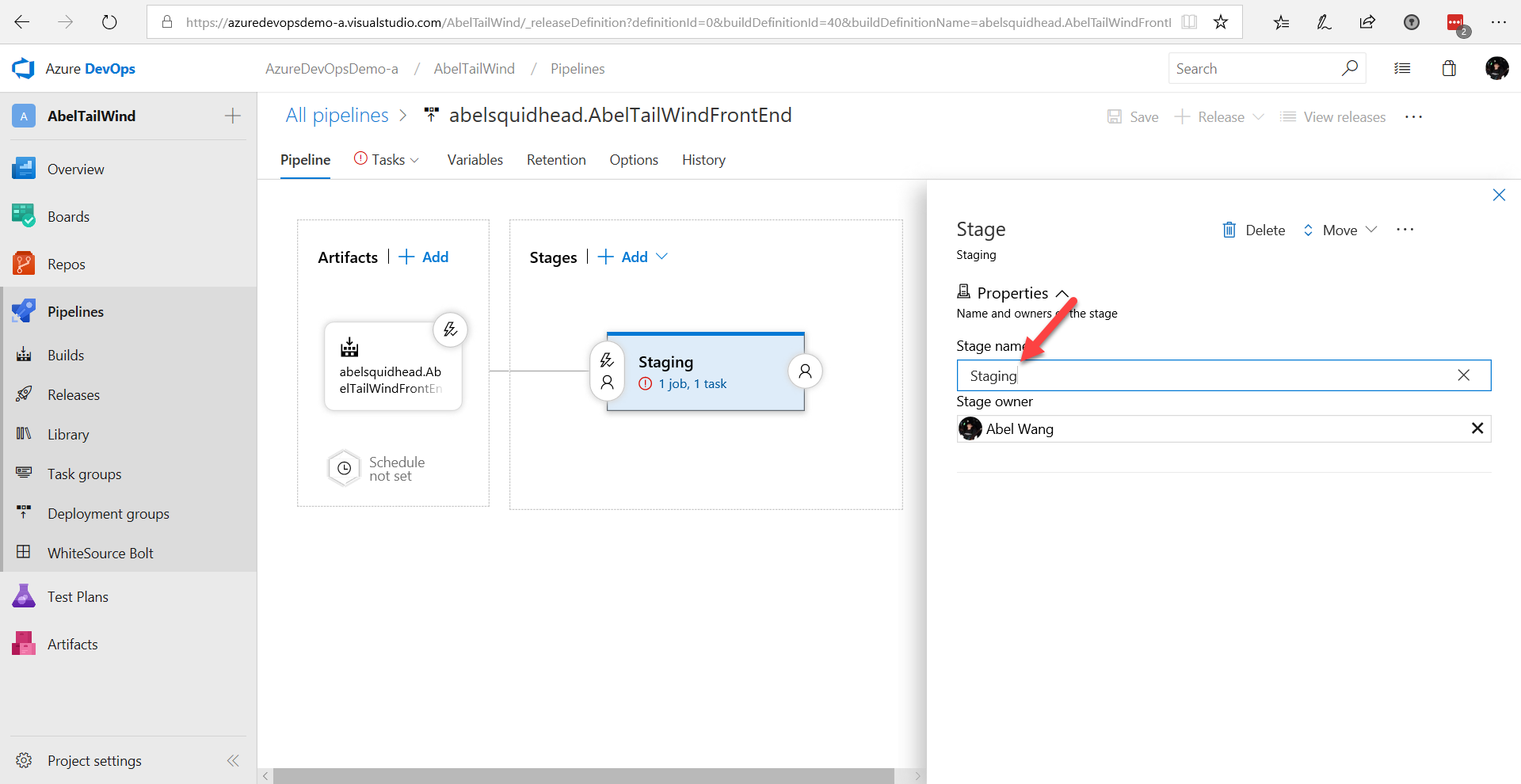Clear the Stage name field X
The height and width of the screenshot is (784, 1521).
click(1463, 375)
